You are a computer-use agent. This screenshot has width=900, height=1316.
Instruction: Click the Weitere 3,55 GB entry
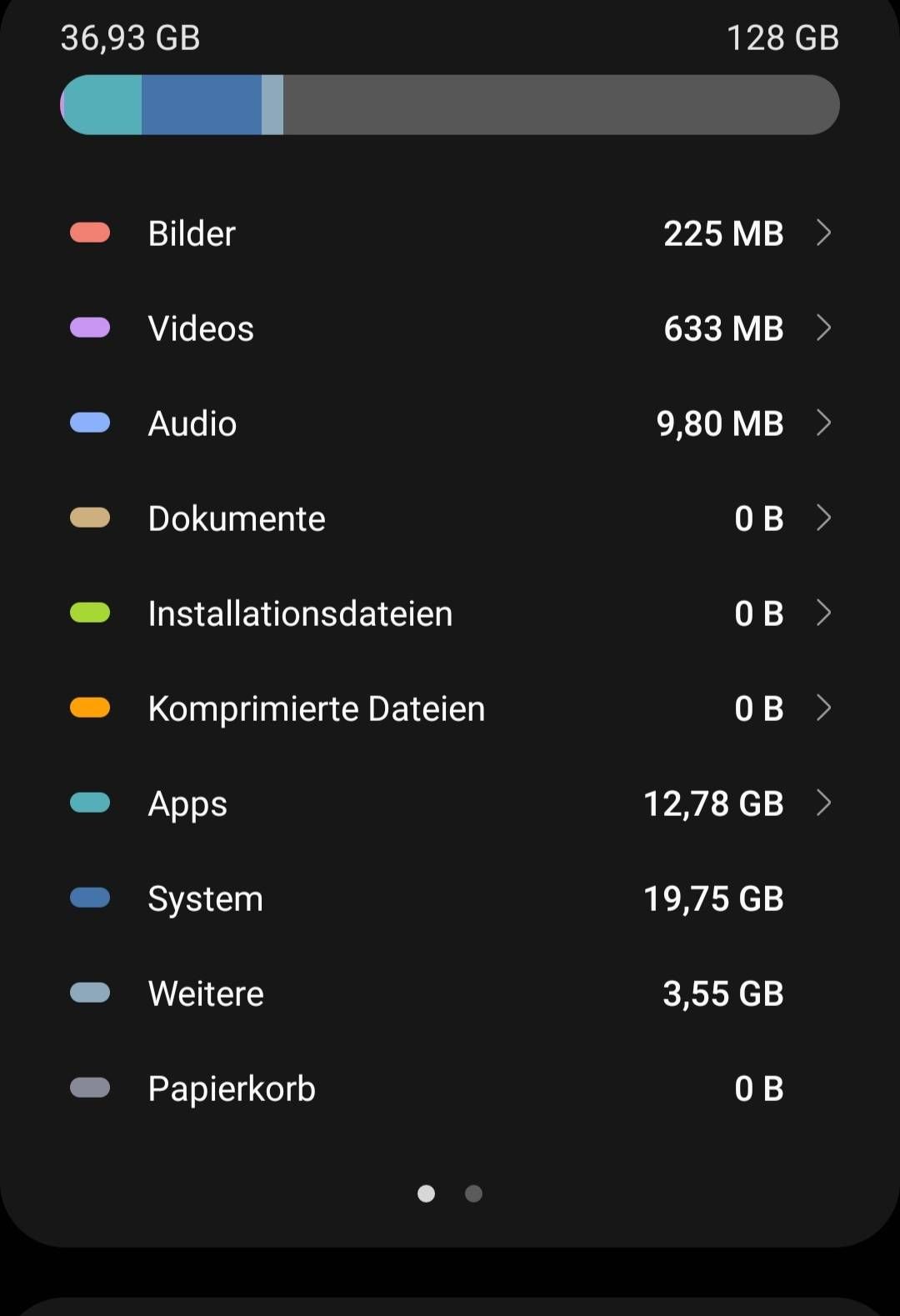tap(450, 993)
